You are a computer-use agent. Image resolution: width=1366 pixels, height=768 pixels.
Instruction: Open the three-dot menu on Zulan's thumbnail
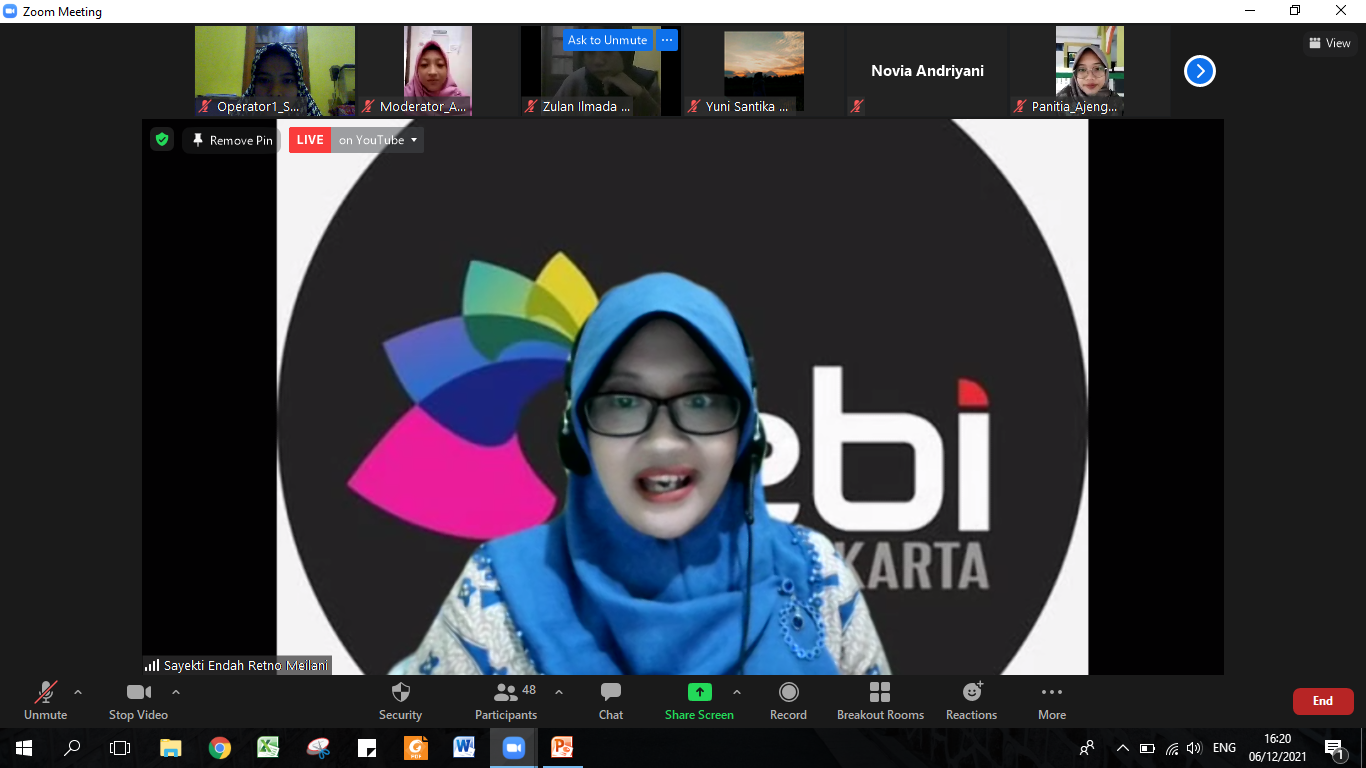pyautogui.click(x=668, y=40)
